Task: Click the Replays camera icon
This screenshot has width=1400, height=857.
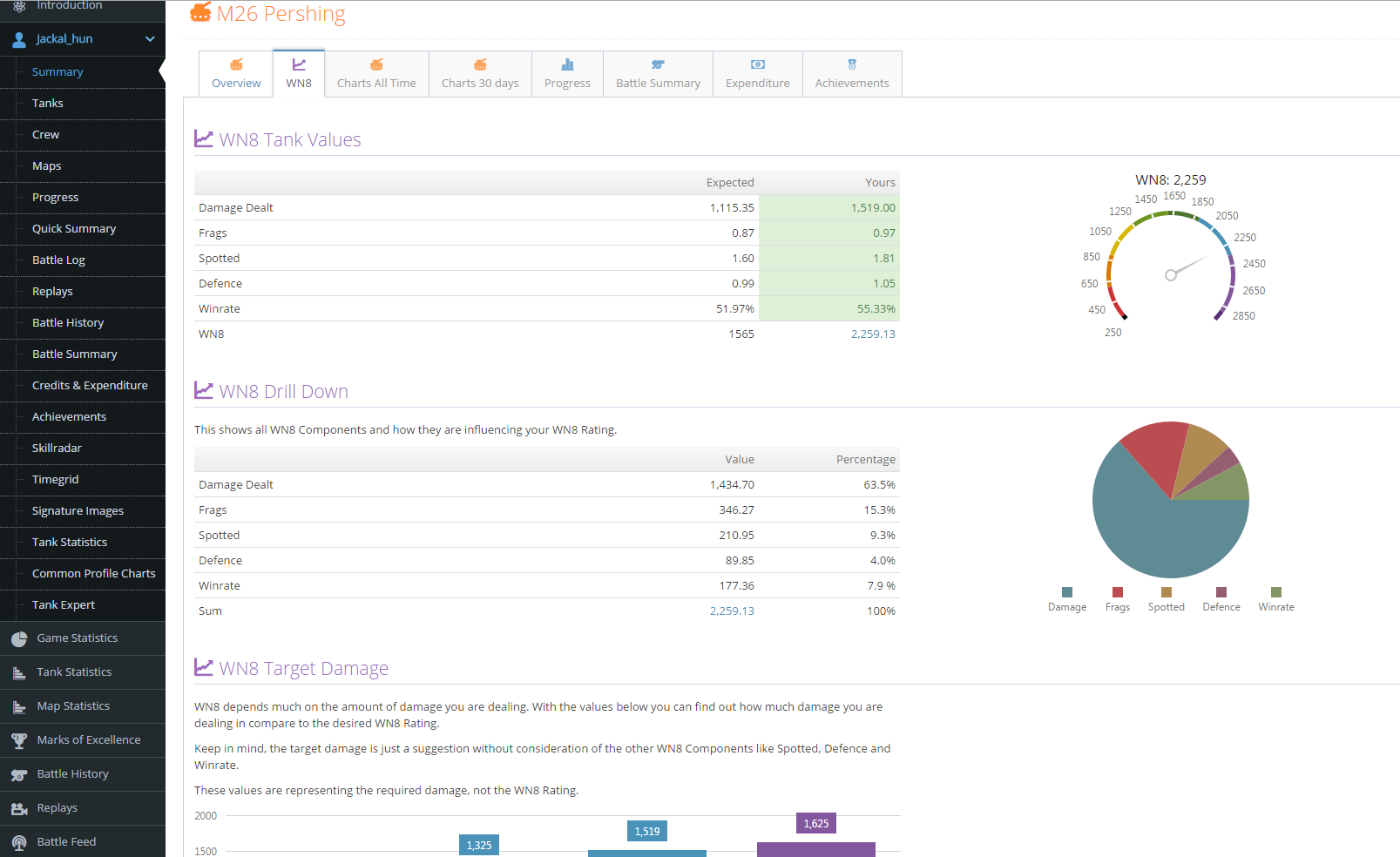Action: coord(19,808)
